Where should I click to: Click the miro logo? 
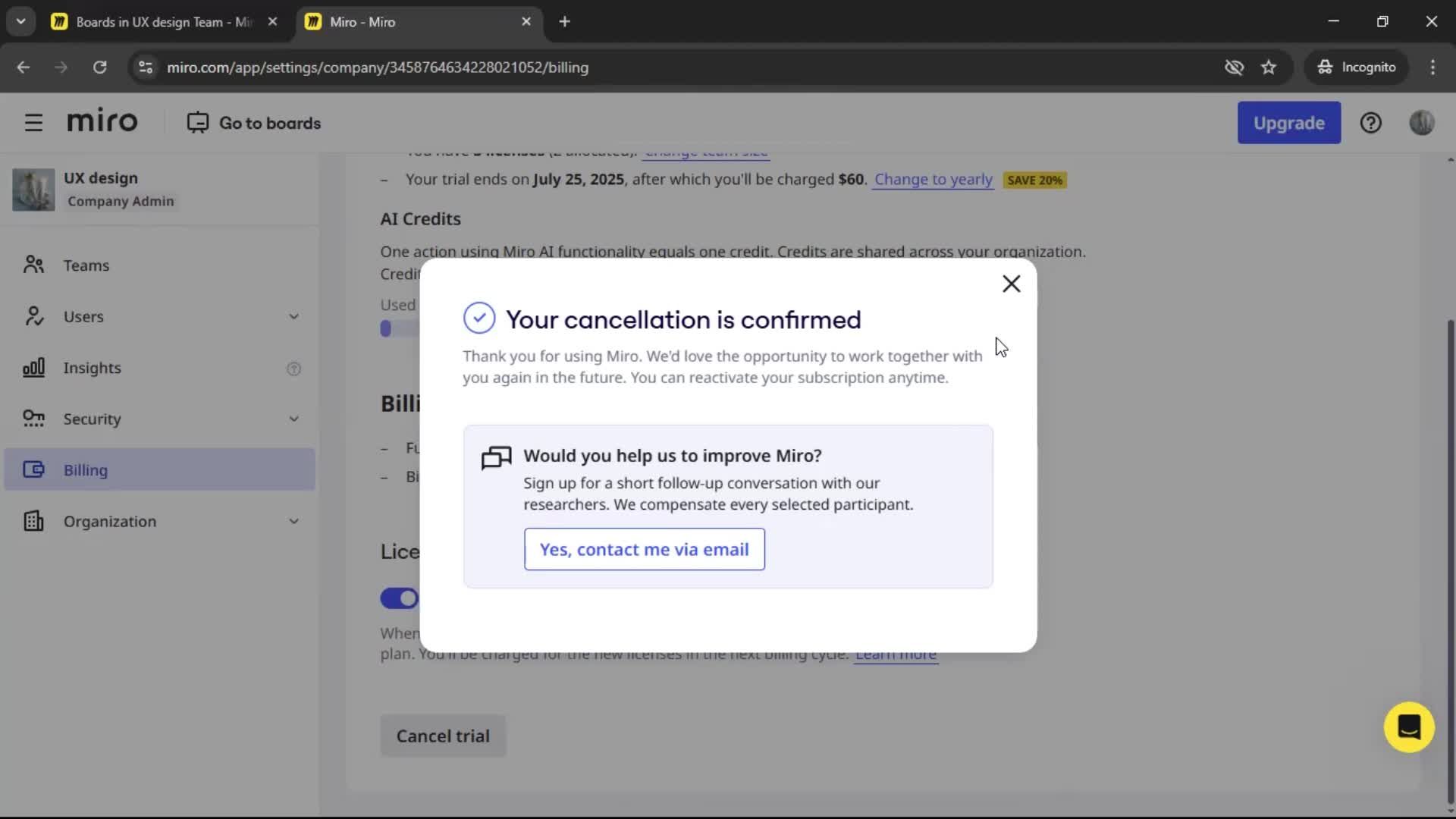(102, 121)
